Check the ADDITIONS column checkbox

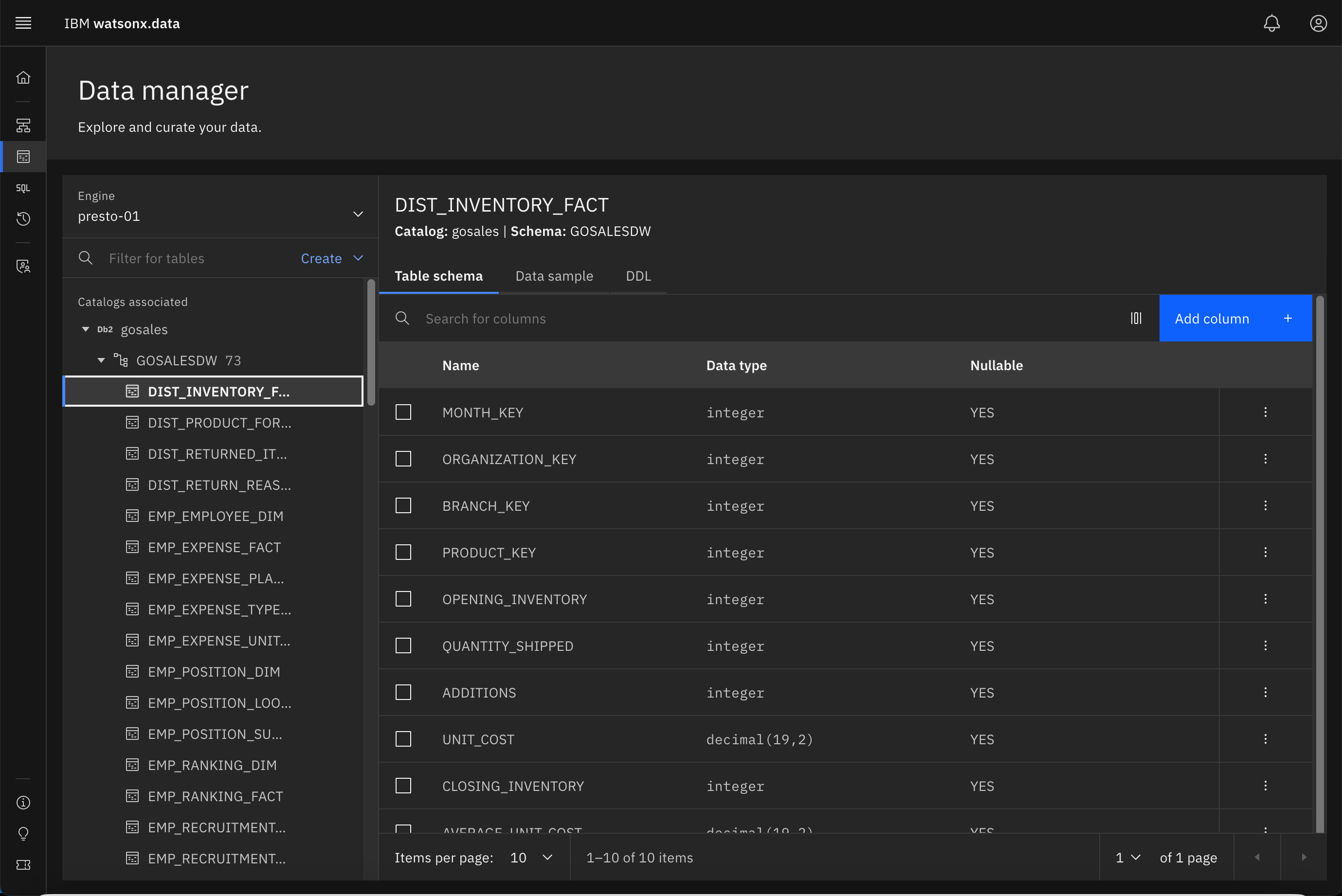pyautogui.click(x=403, y=693)
